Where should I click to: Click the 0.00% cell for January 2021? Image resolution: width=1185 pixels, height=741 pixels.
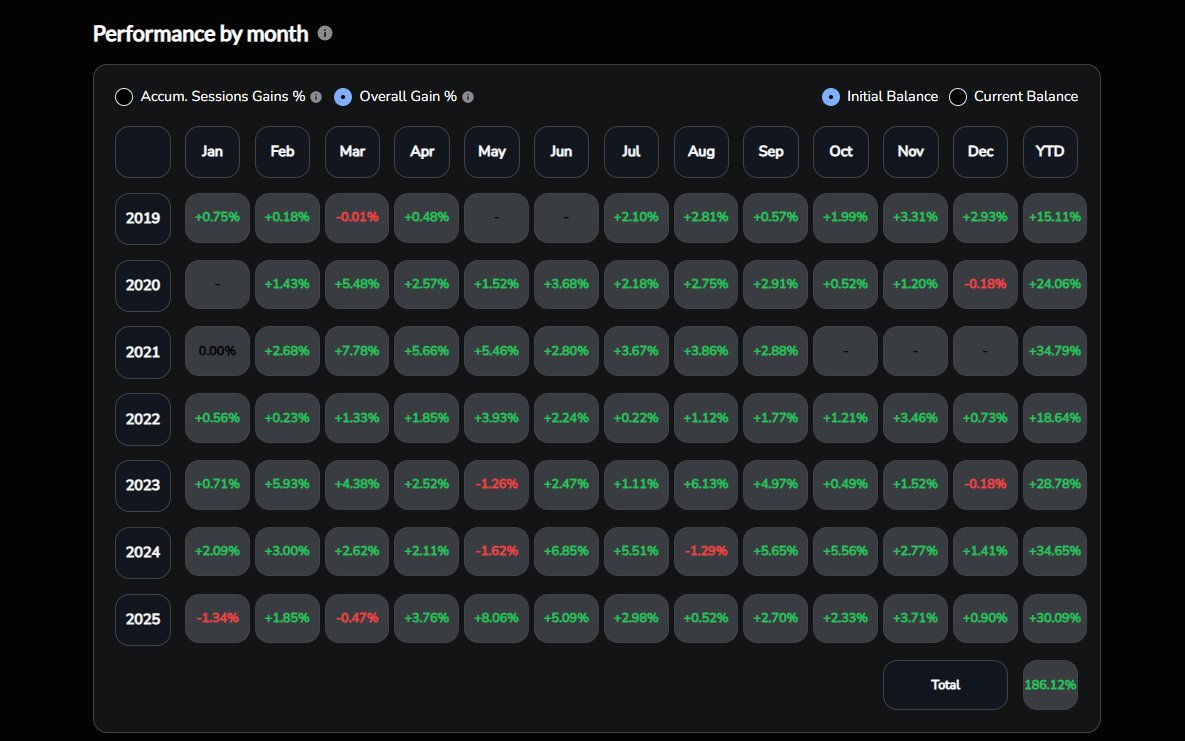pos(217,351)
